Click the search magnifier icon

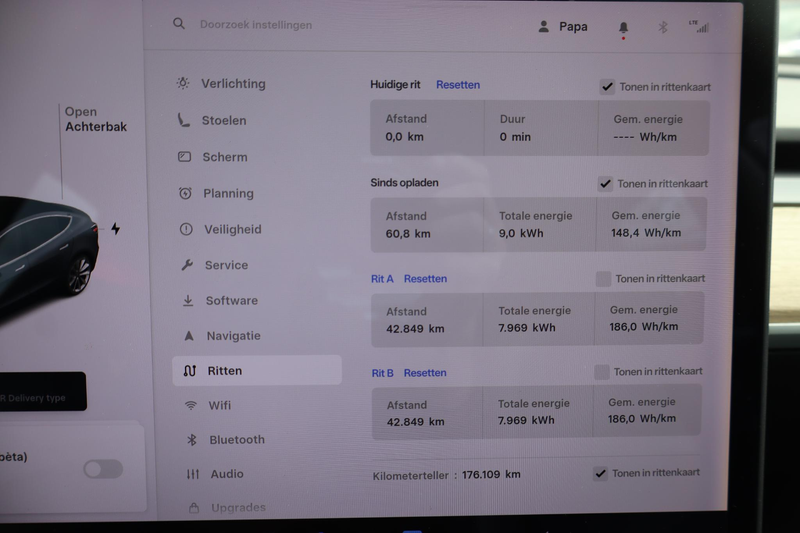click(179, 24)
